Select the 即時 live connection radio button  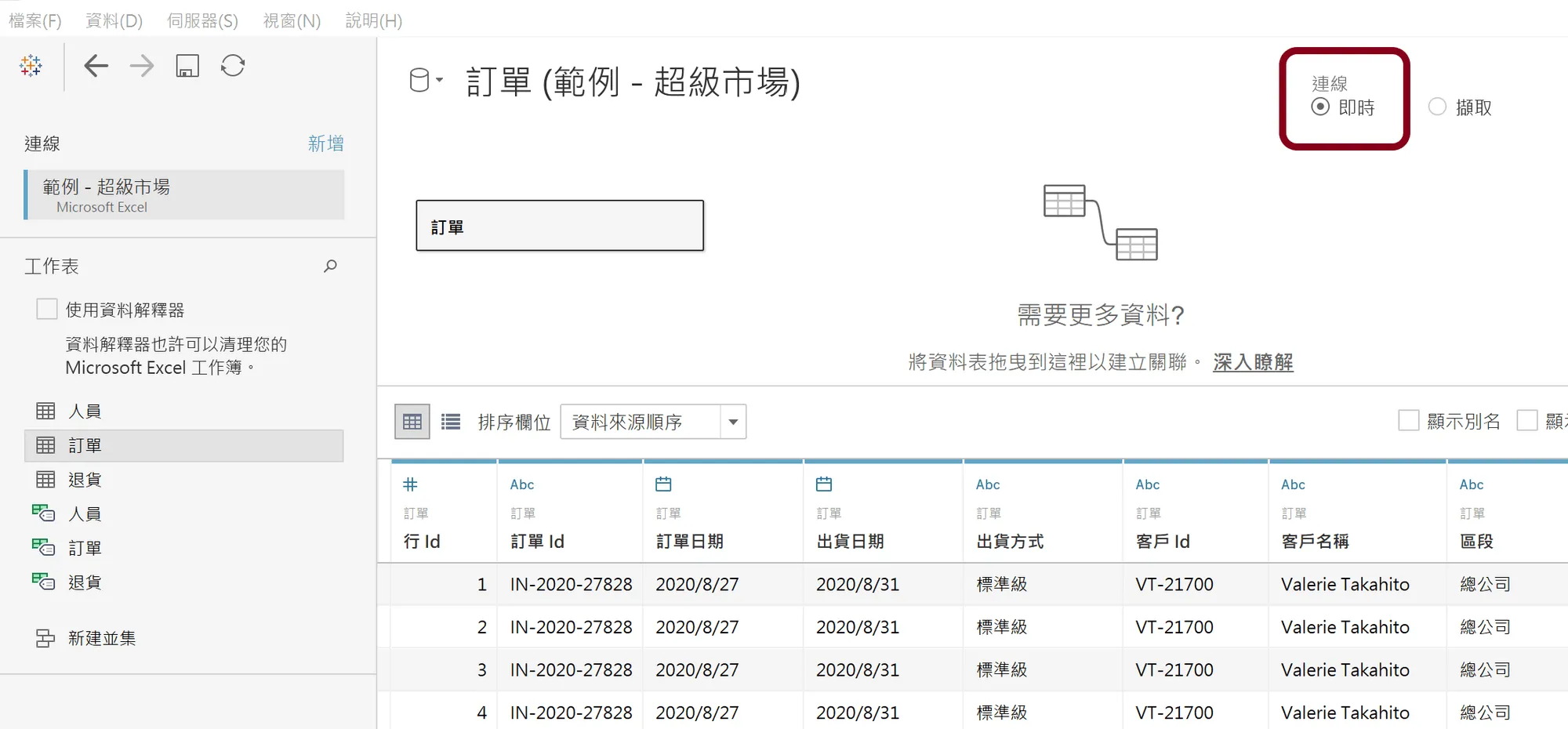point(1320,107)
